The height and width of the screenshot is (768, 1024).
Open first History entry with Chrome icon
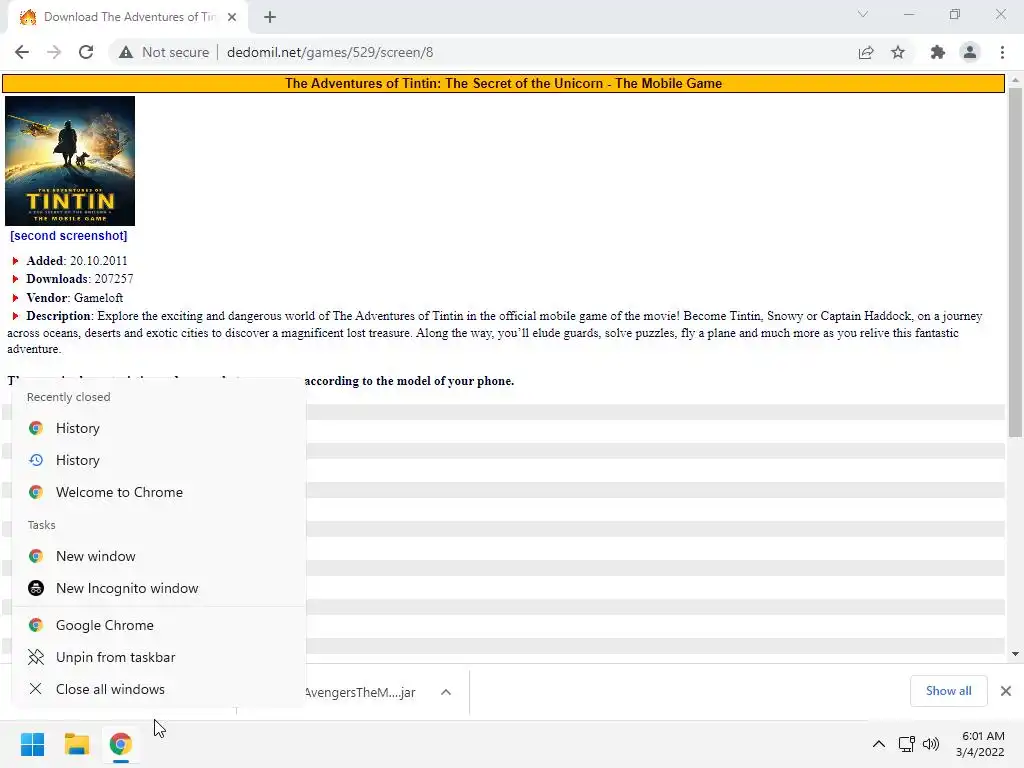coord(159,428)
